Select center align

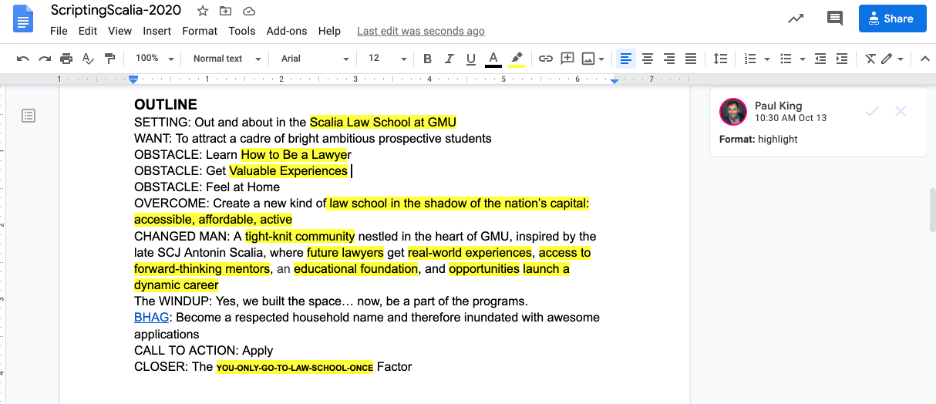648,58
